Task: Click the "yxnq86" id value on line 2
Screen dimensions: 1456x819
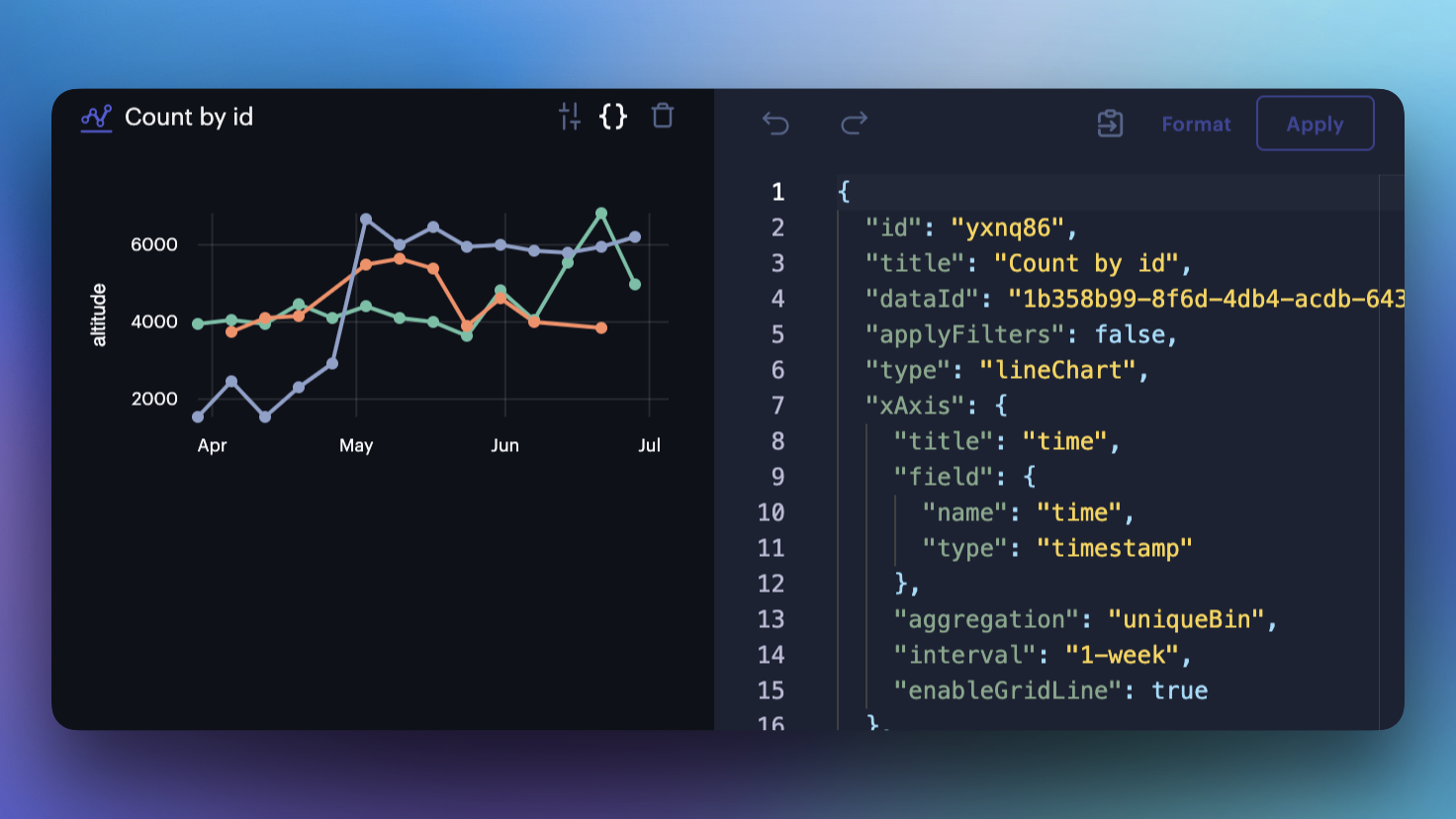Action: point(1008,228)
